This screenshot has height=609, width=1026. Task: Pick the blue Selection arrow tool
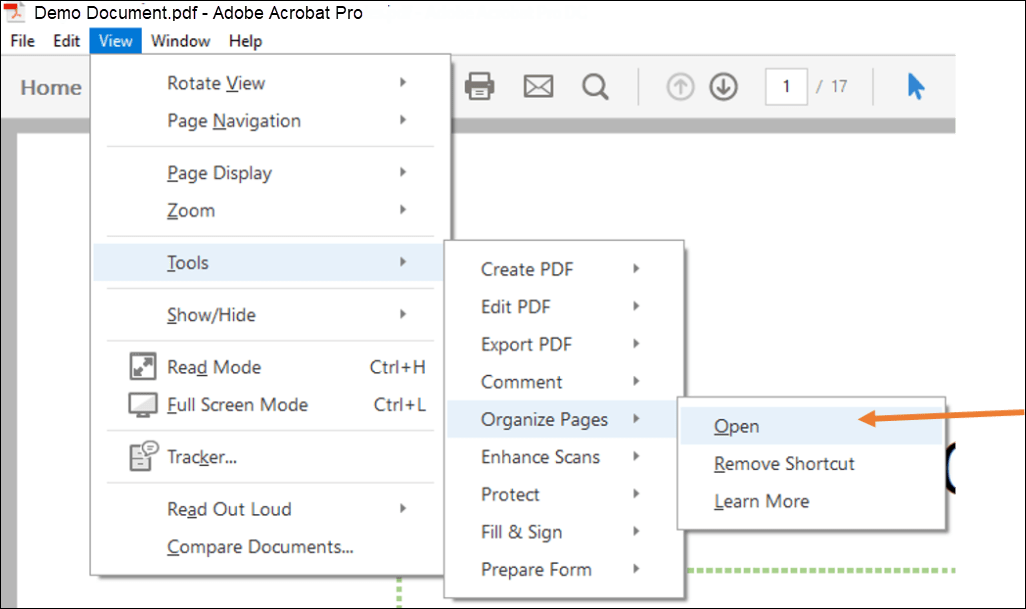pyautogui.click(x=916, y=86)
